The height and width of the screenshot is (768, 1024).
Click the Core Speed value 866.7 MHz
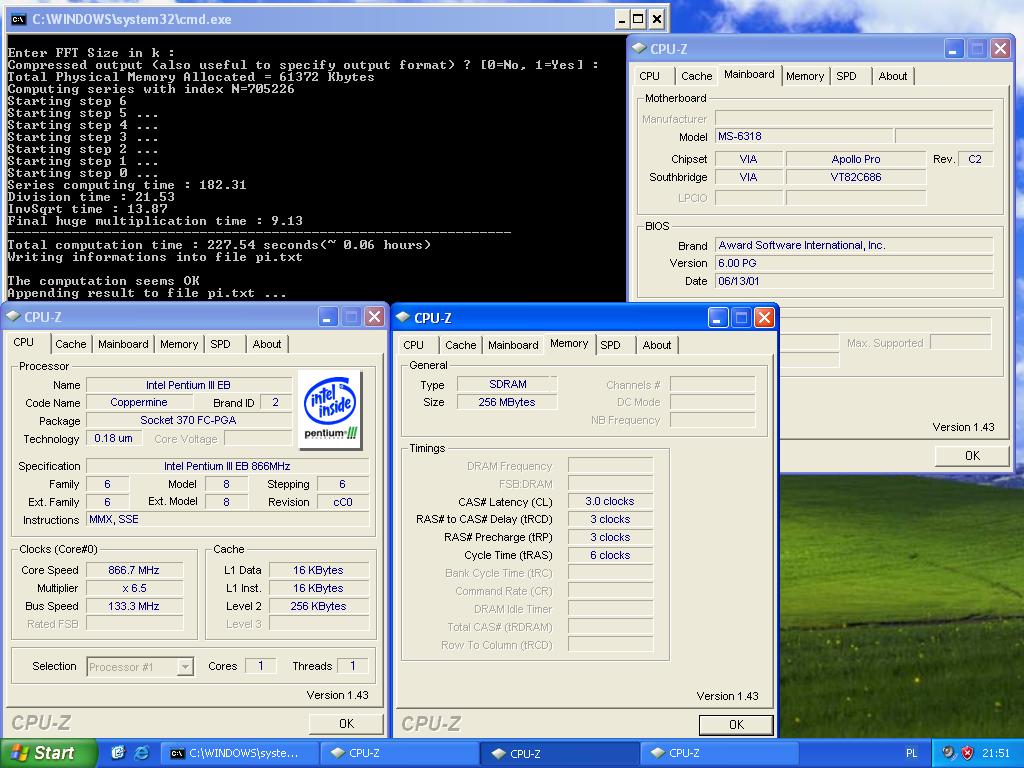[135, 570]
